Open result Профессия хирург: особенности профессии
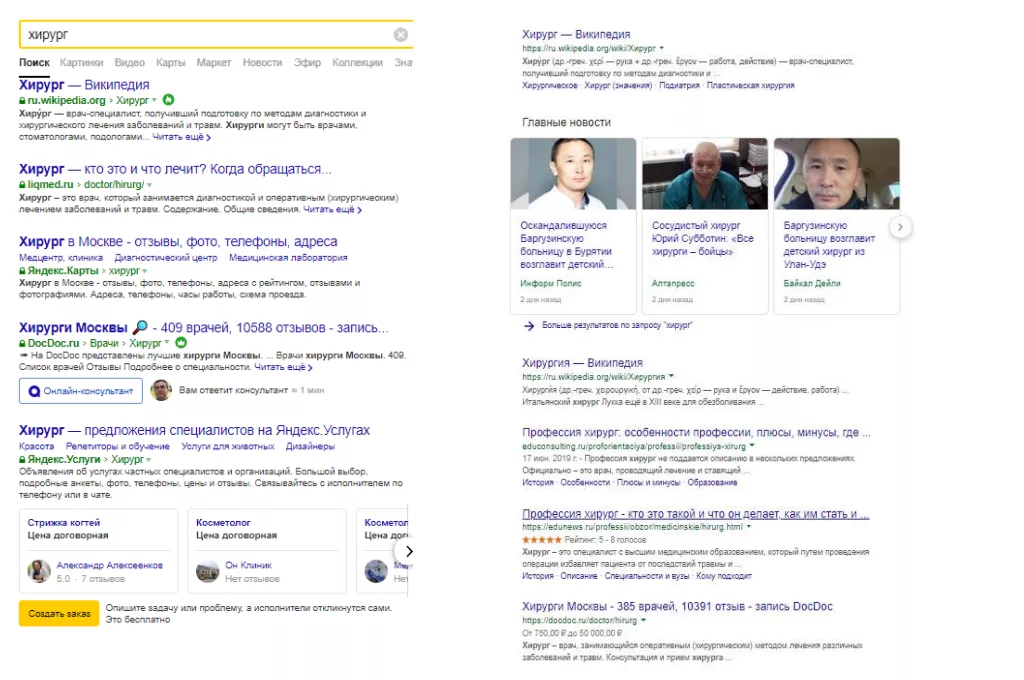Viewport: 1024px width, 680px height. click(x=696, y=433)
